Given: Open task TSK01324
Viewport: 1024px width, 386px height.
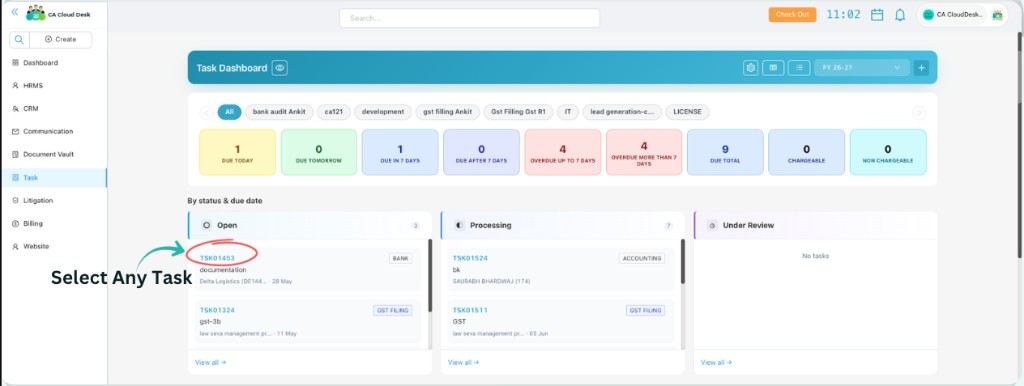Looking at the screenshot, I should click(x=217, y=310).
